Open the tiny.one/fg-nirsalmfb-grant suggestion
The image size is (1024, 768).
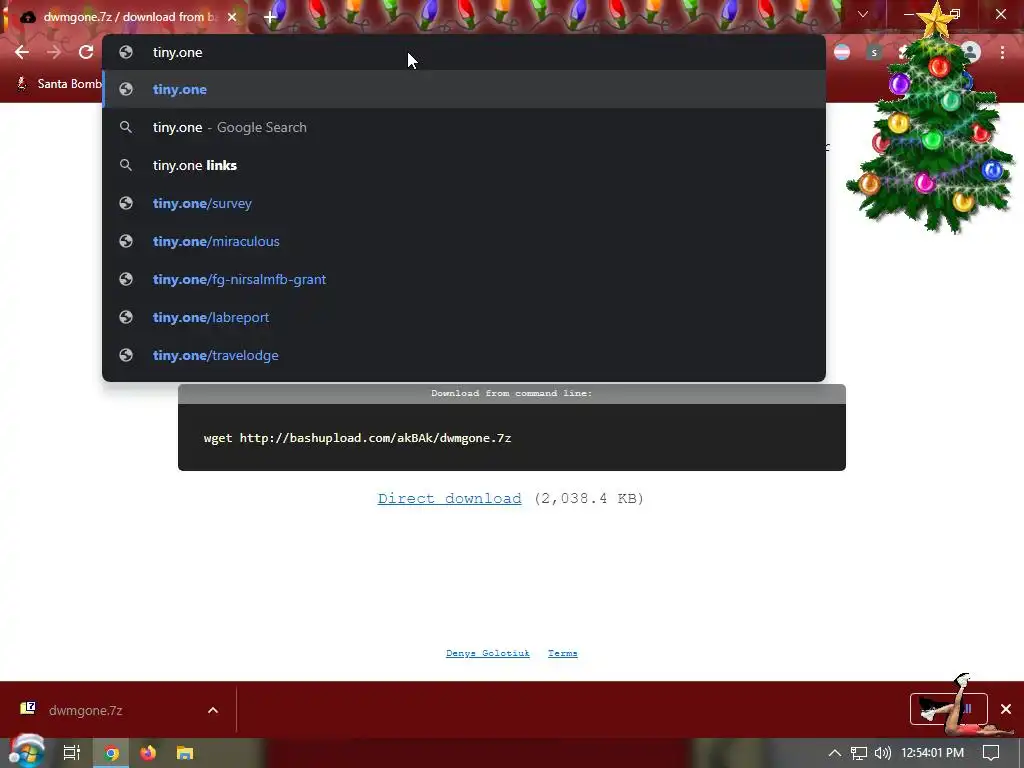tap(464, 279)
